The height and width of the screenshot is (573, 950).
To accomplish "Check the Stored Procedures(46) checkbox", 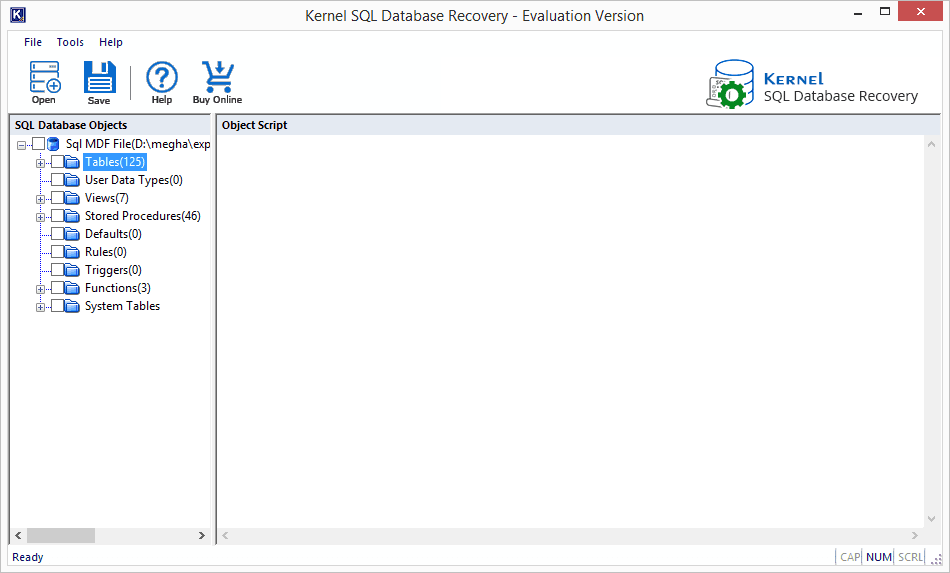I will coord(58,216).
